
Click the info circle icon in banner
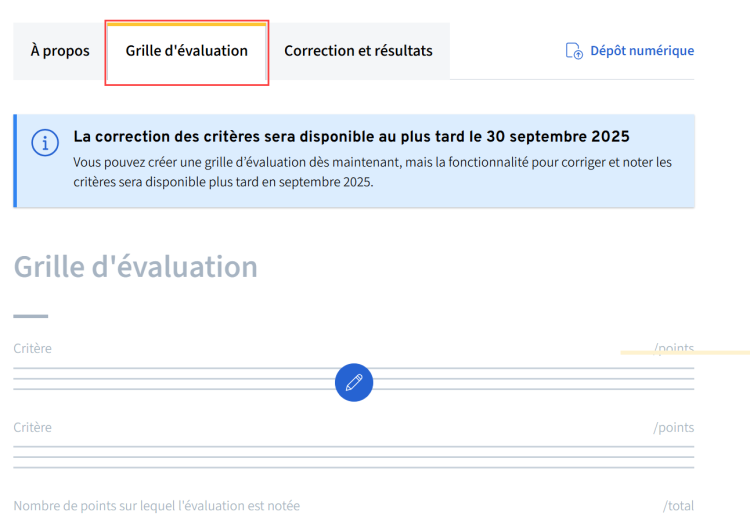coord(45,143)
